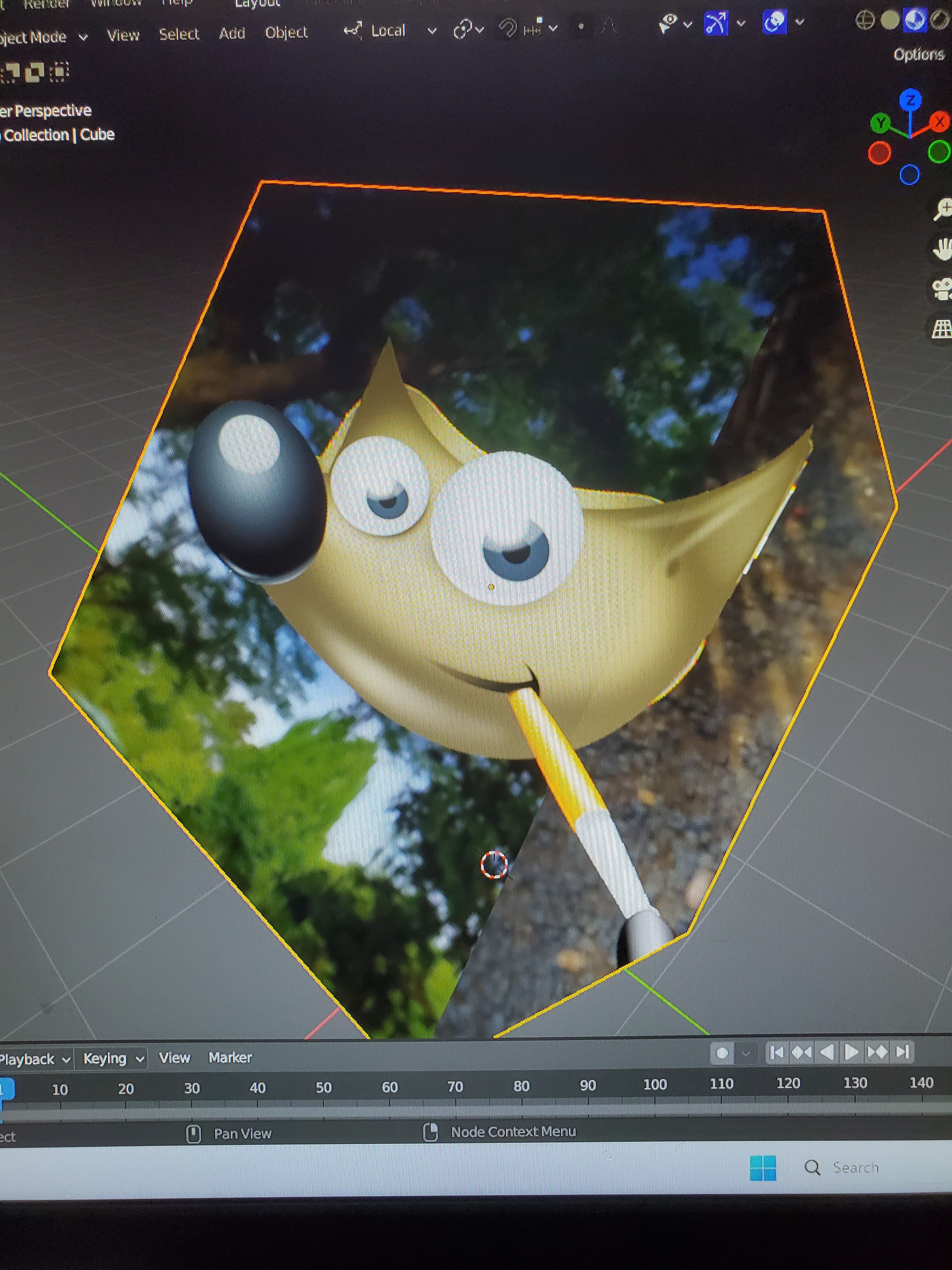
Task: Open the Marker menu
Action: [230, 1057]
